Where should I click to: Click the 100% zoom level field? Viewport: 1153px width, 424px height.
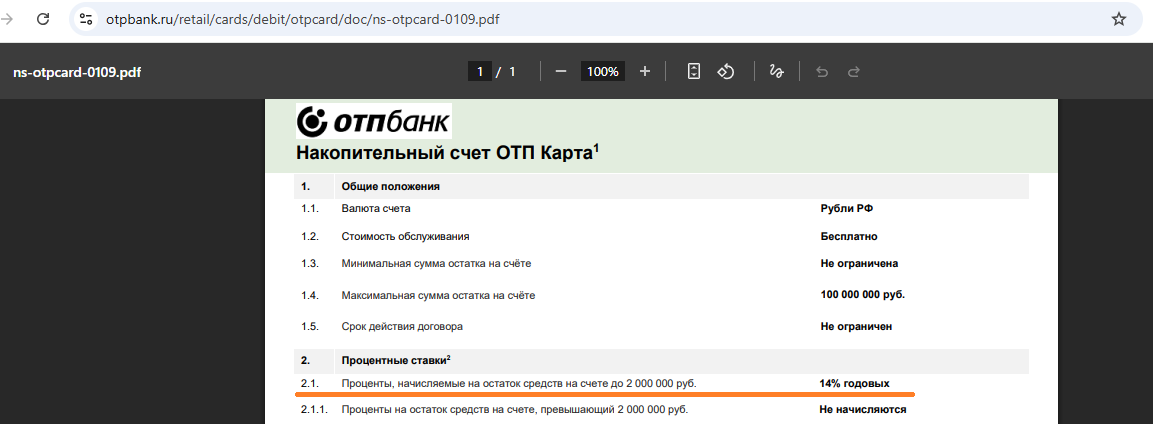[603, 71]
